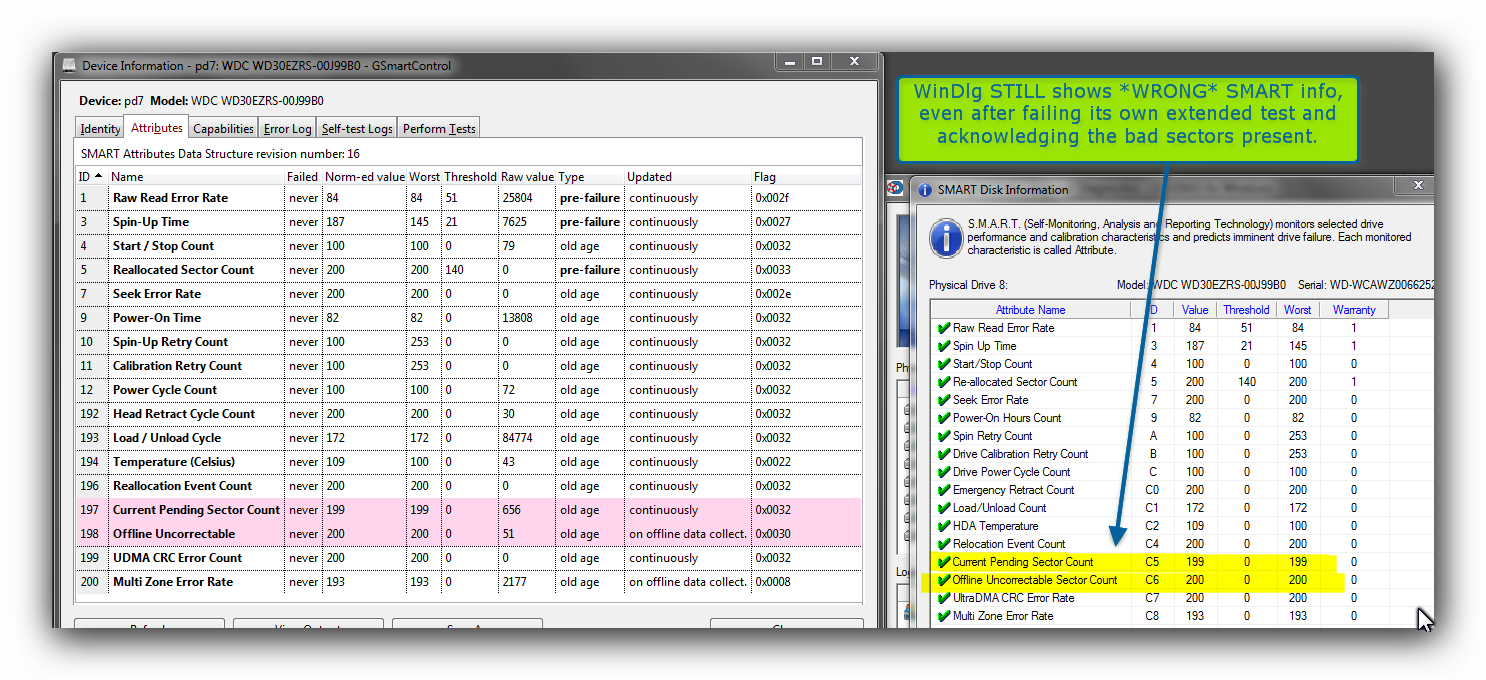This screenshot has width=1486, height=680.
Task: Click large blue info icon in SMART dialog
Action: [x=946, y=238]
